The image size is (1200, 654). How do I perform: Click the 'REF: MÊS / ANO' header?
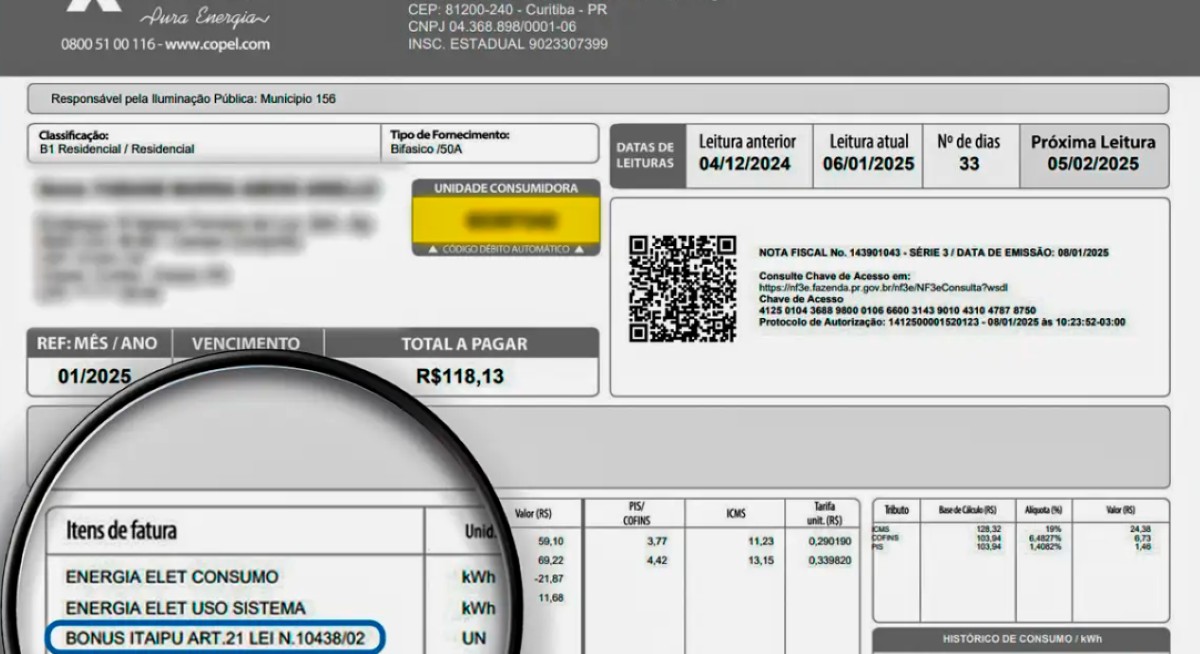point(97,343)
